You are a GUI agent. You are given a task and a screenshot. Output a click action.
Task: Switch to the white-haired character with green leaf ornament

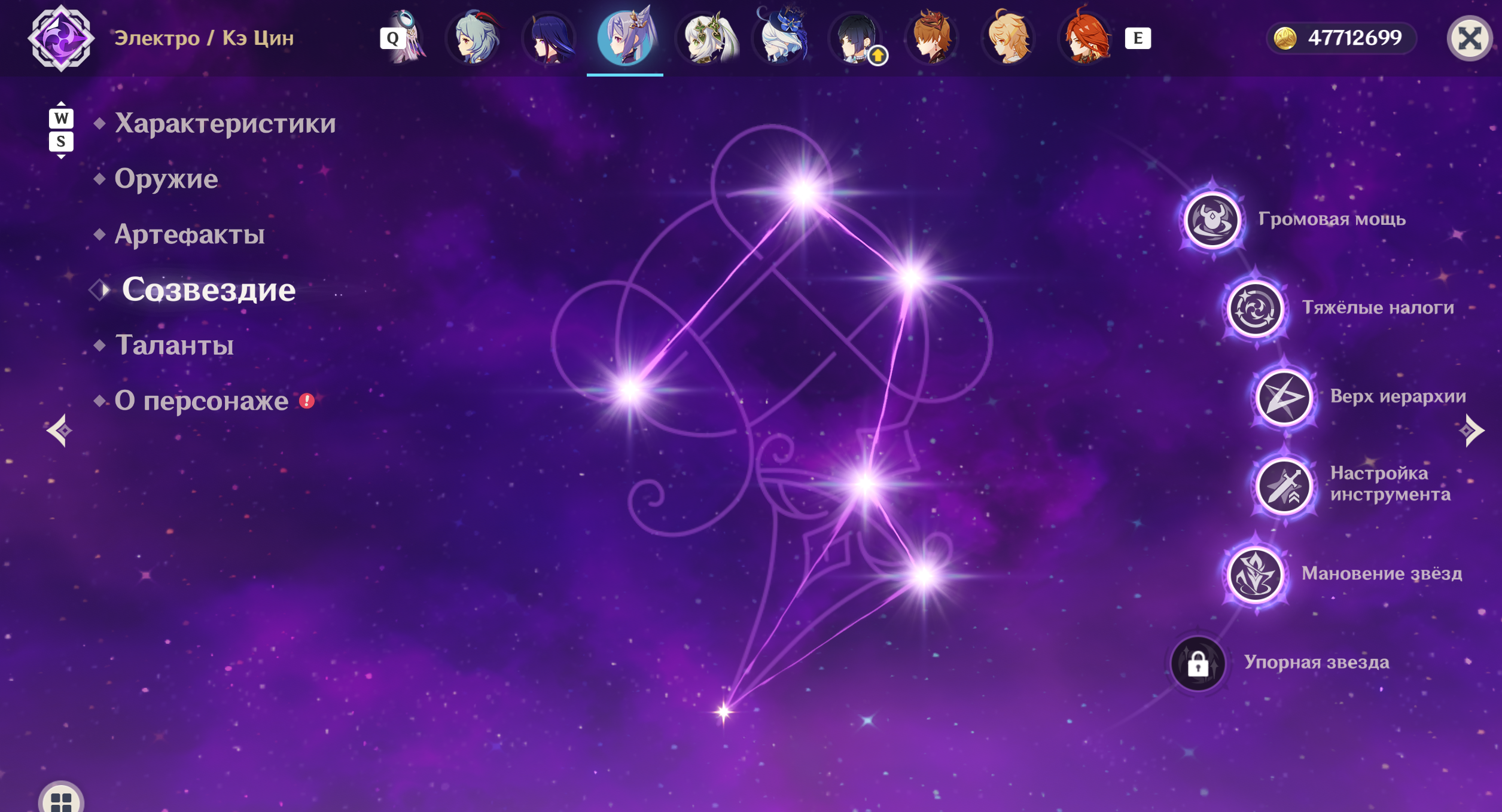tap(705, 37)
